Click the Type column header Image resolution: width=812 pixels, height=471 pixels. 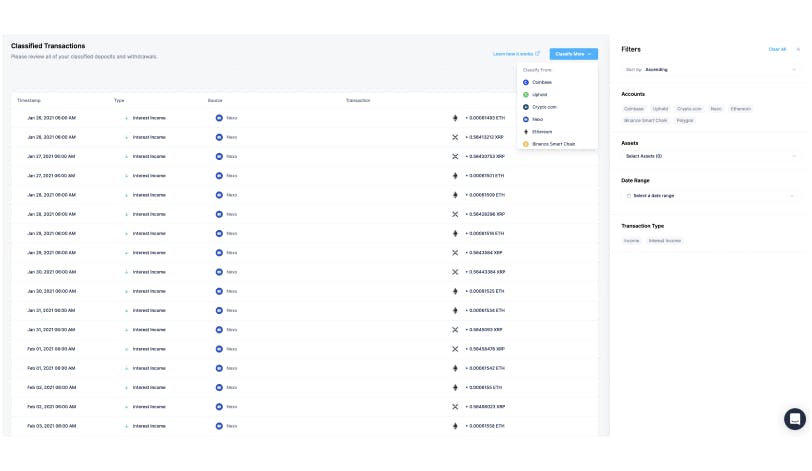pos(119,100)
